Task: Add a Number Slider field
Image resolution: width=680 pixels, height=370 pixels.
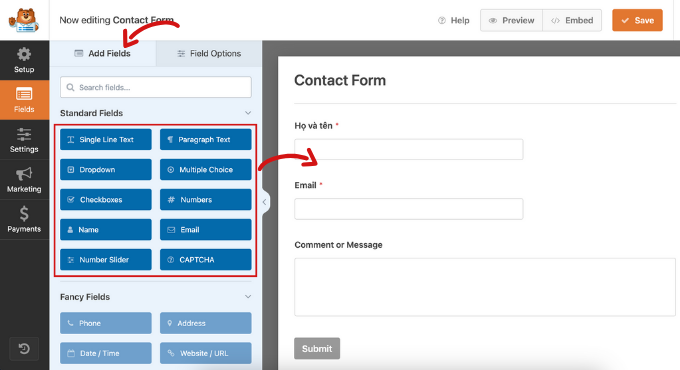Action: coord(106,259)
